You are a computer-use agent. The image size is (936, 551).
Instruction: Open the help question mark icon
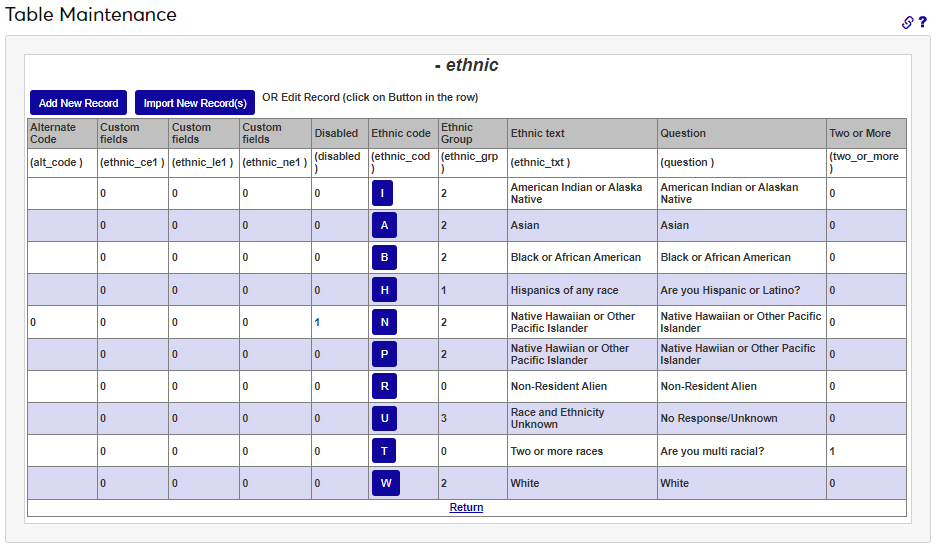[x=922, y=22]
